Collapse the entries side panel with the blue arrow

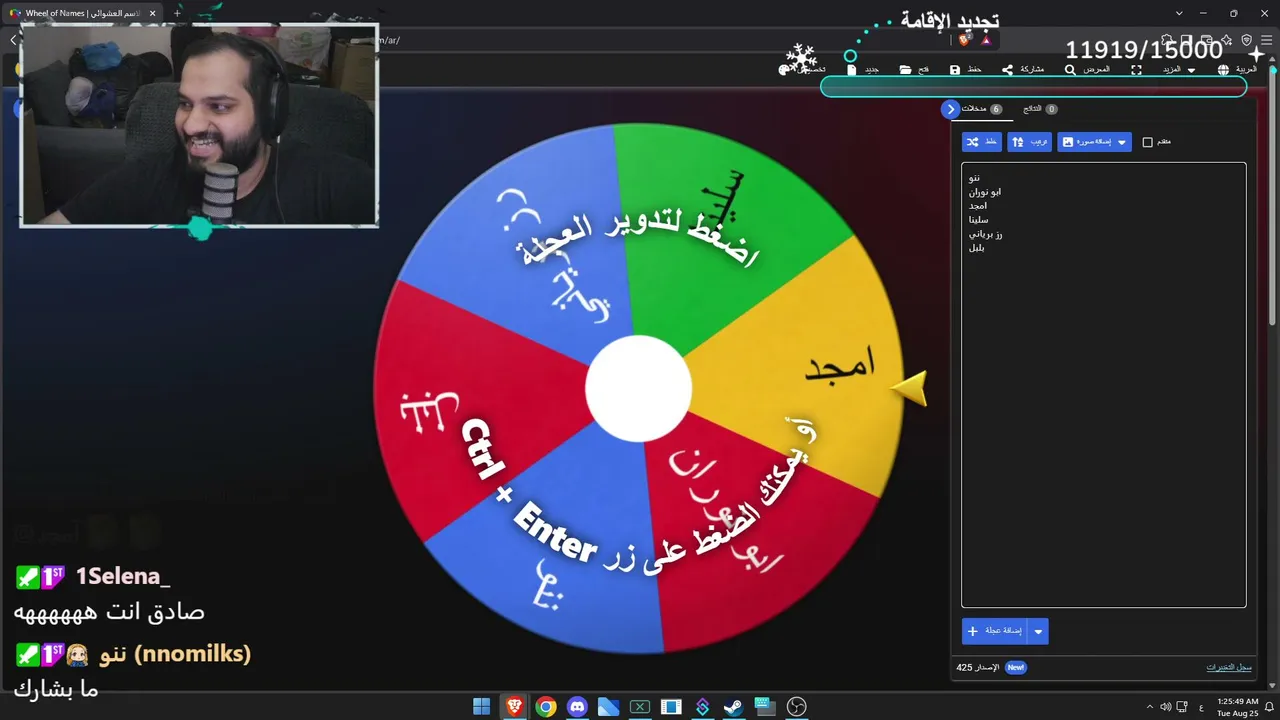(950, 109)
